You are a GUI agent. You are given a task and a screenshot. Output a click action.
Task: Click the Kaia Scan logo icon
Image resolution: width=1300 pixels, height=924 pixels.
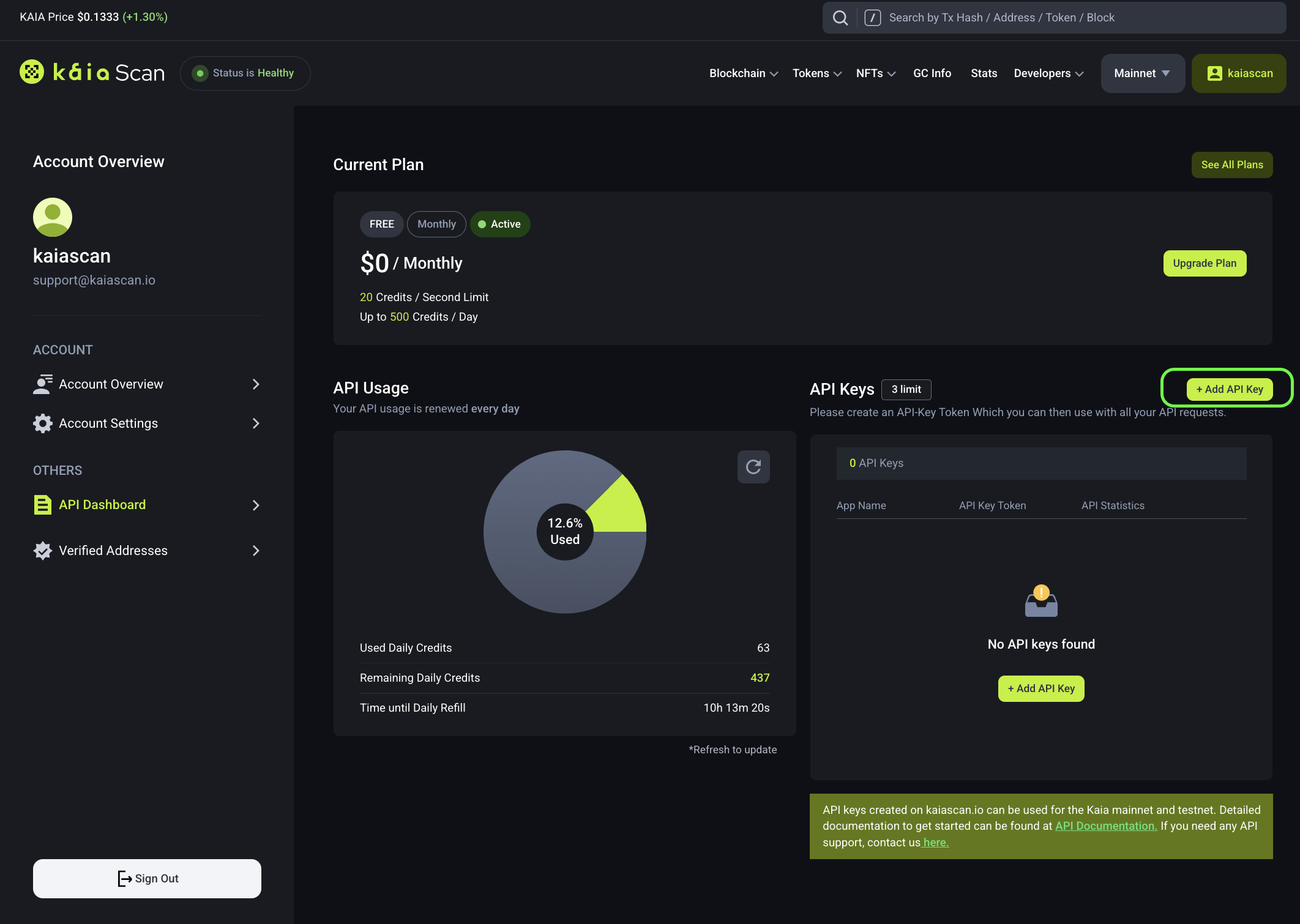tap(29, 72)
